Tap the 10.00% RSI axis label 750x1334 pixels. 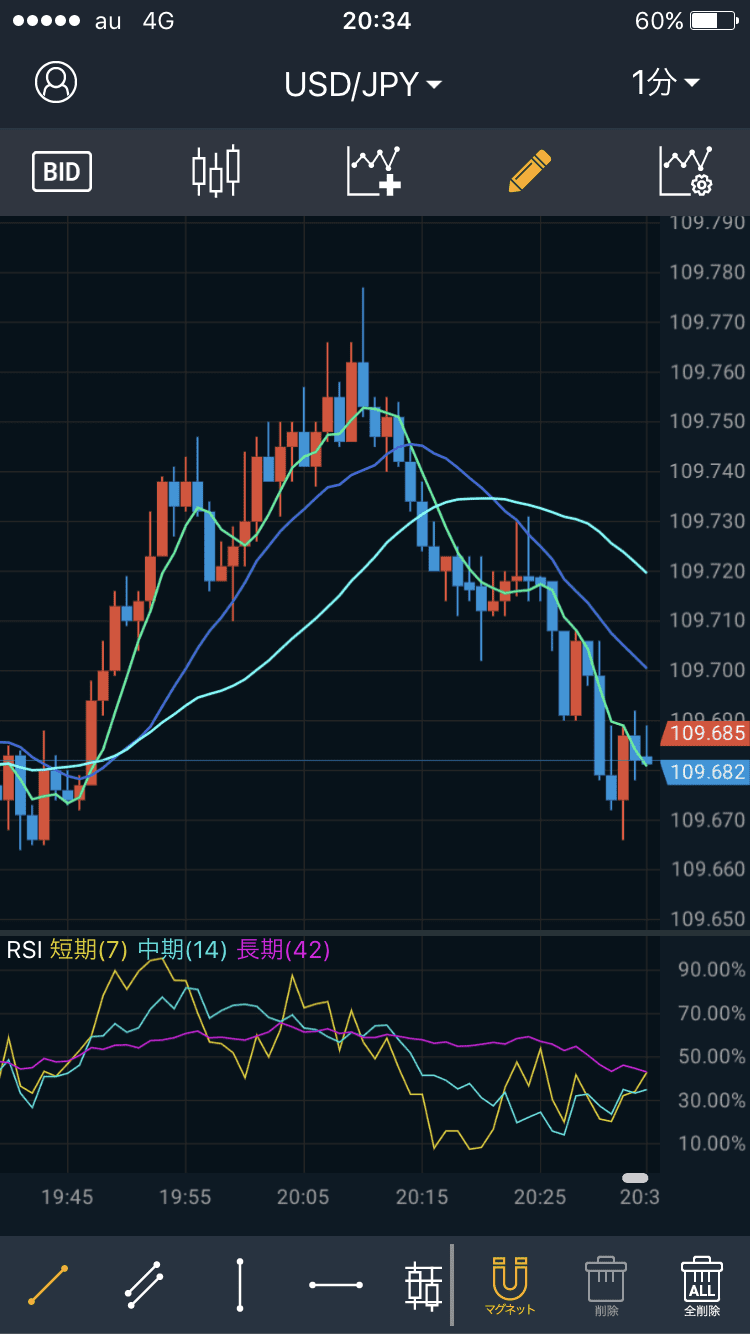coord(711,1143)
